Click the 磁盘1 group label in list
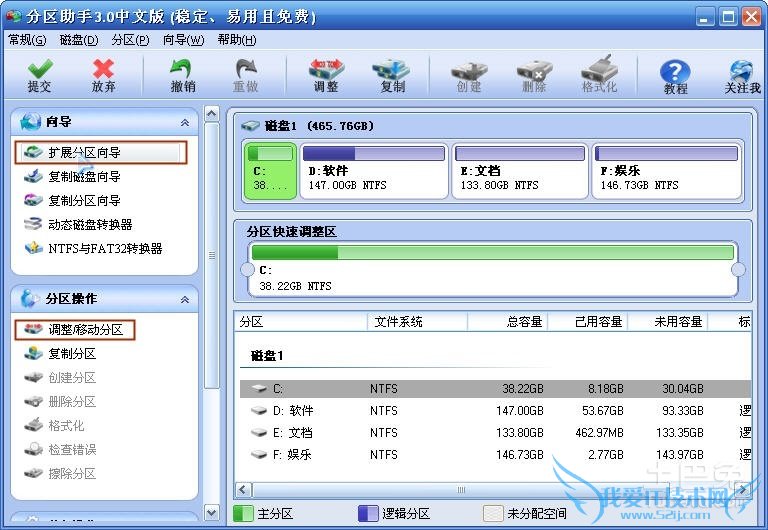768x530 pixels. pos(267,356)
